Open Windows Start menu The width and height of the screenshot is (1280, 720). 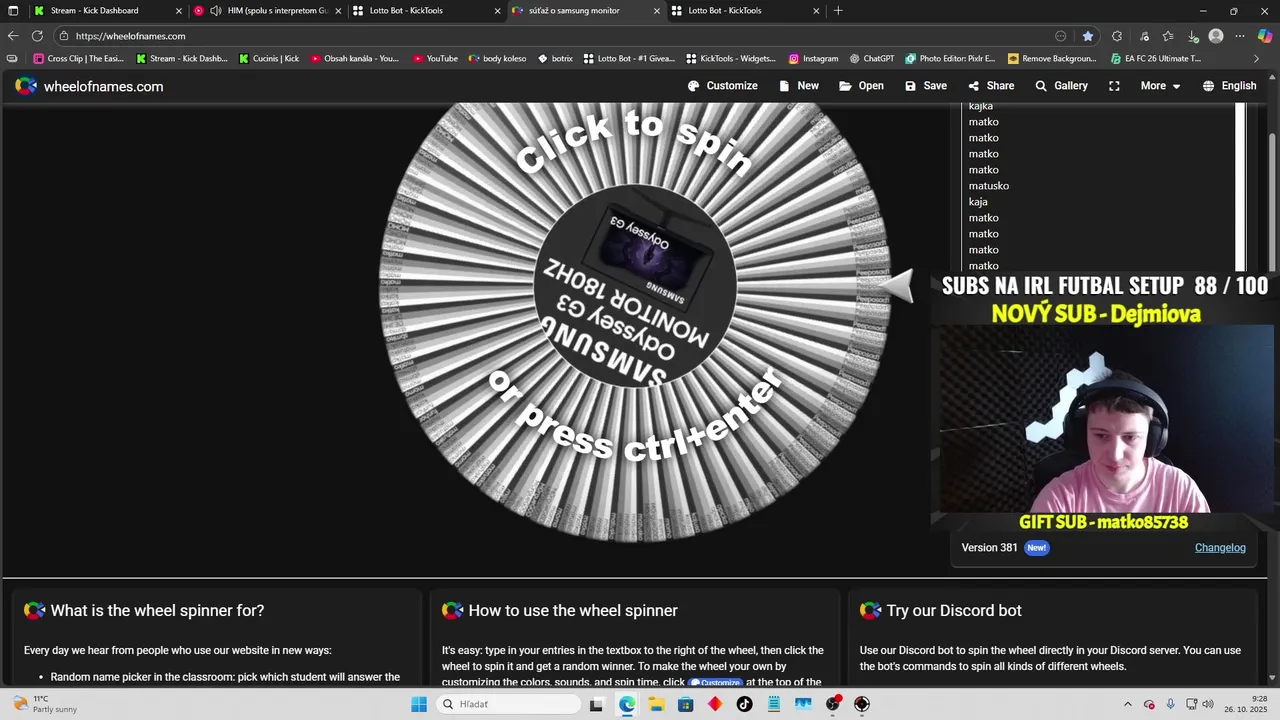tap(419, 704)
